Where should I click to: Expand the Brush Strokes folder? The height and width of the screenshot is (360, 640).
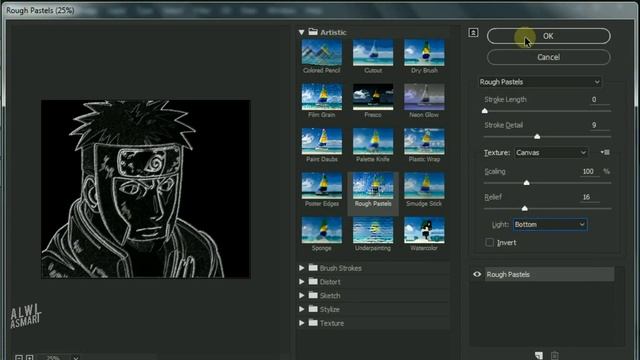(x=301, y=268)
